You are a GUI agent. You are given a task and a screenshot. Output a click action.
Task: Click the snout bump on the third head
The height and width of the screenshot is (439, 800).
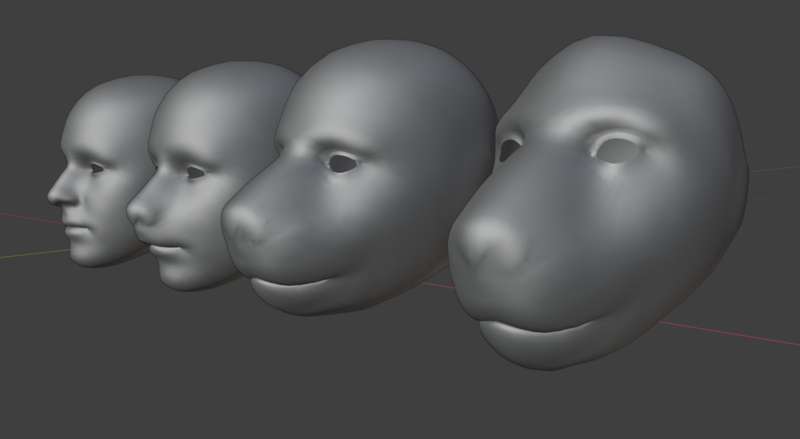click(x=244, y=224)
